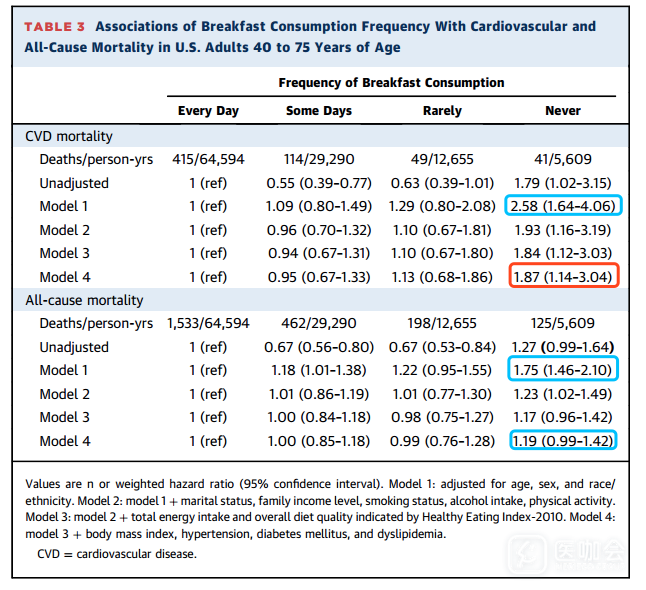Click the 125/5,609 deaths cell
Screen dimensions: 646x590
coord(563,323)
